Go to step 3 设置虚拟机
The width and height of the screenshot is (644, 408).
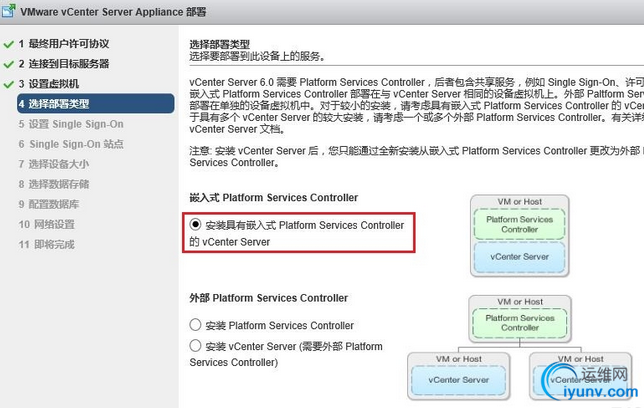pos(48,84)
